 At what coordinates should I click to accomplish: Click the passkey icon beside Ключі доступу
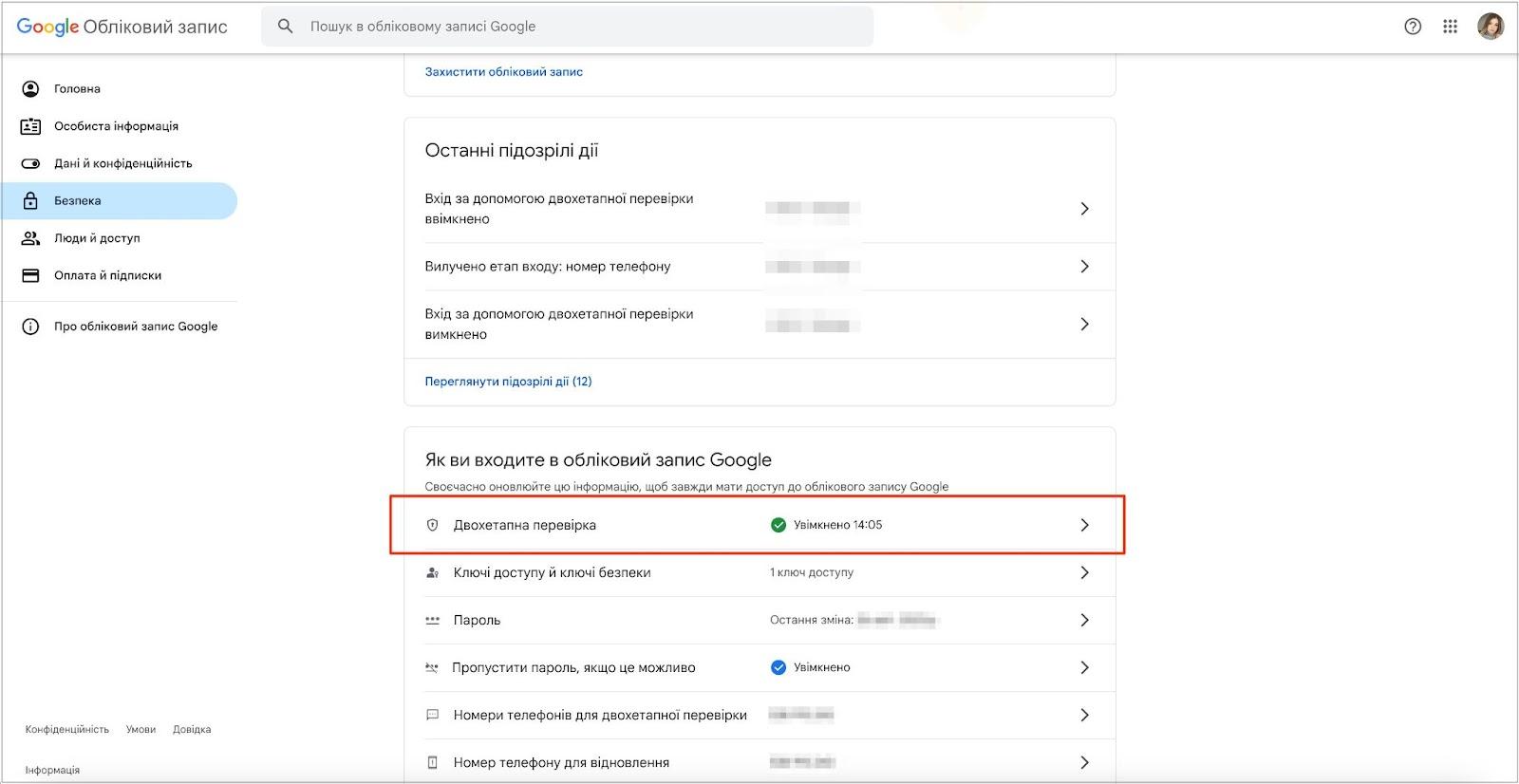pyautogui.click(x=433, y=572)
